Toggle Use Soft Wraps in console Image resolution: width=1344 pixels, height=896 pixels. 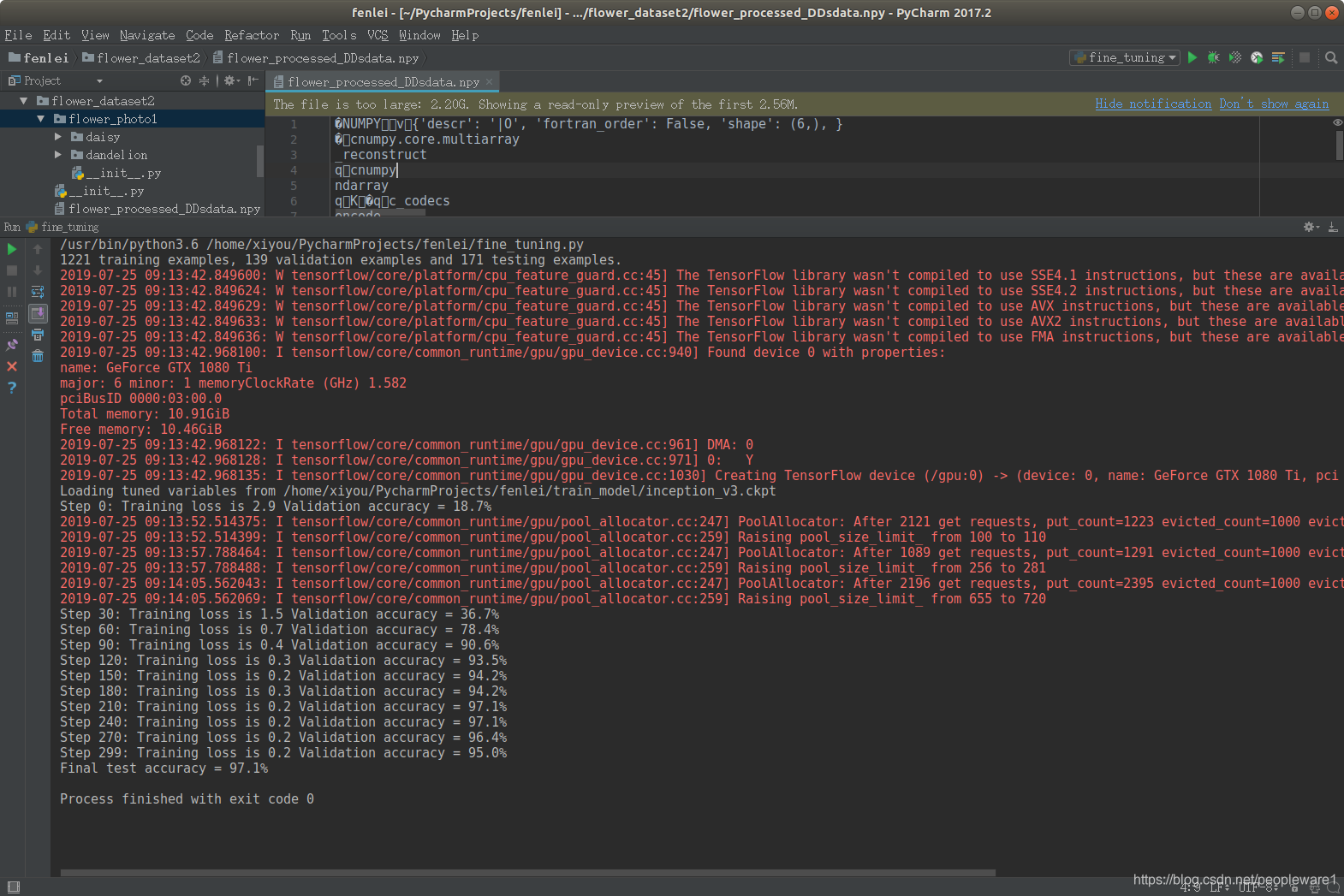point(38,292)
